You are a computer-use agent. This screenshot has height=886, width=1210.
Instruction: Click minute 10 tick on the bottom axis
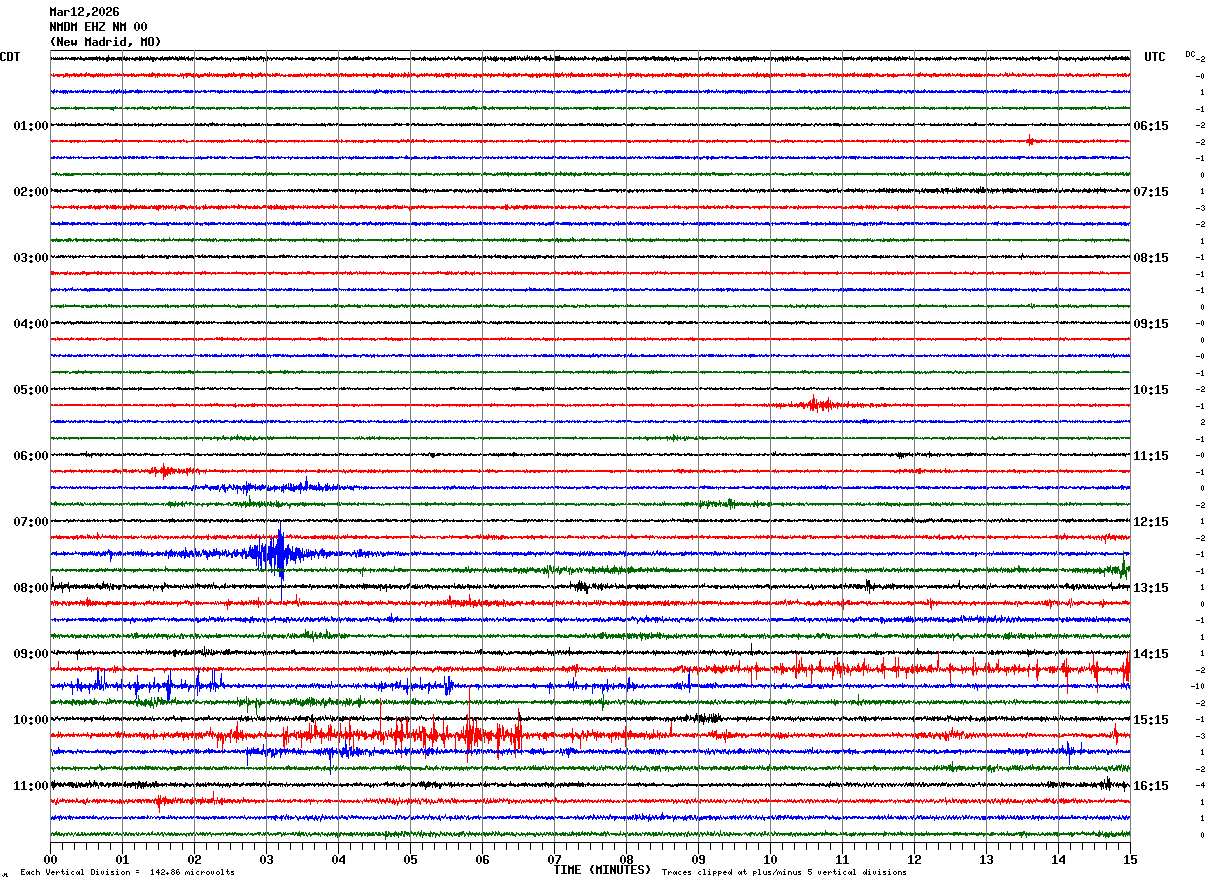[770, 859]
